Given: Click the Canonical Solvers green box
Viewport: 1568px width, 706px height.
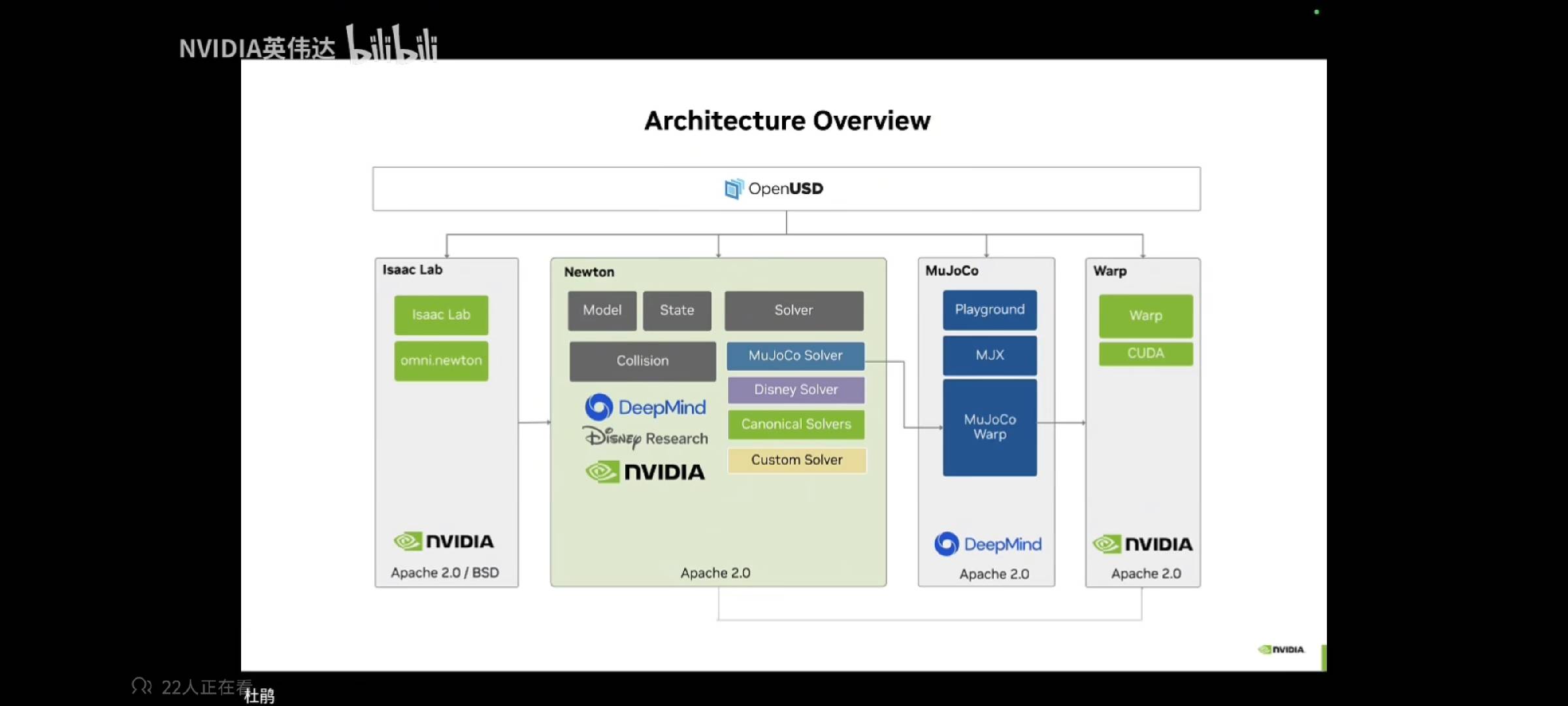Looking at the screenshot, I should pyautogui.click(x=796, y=424).
